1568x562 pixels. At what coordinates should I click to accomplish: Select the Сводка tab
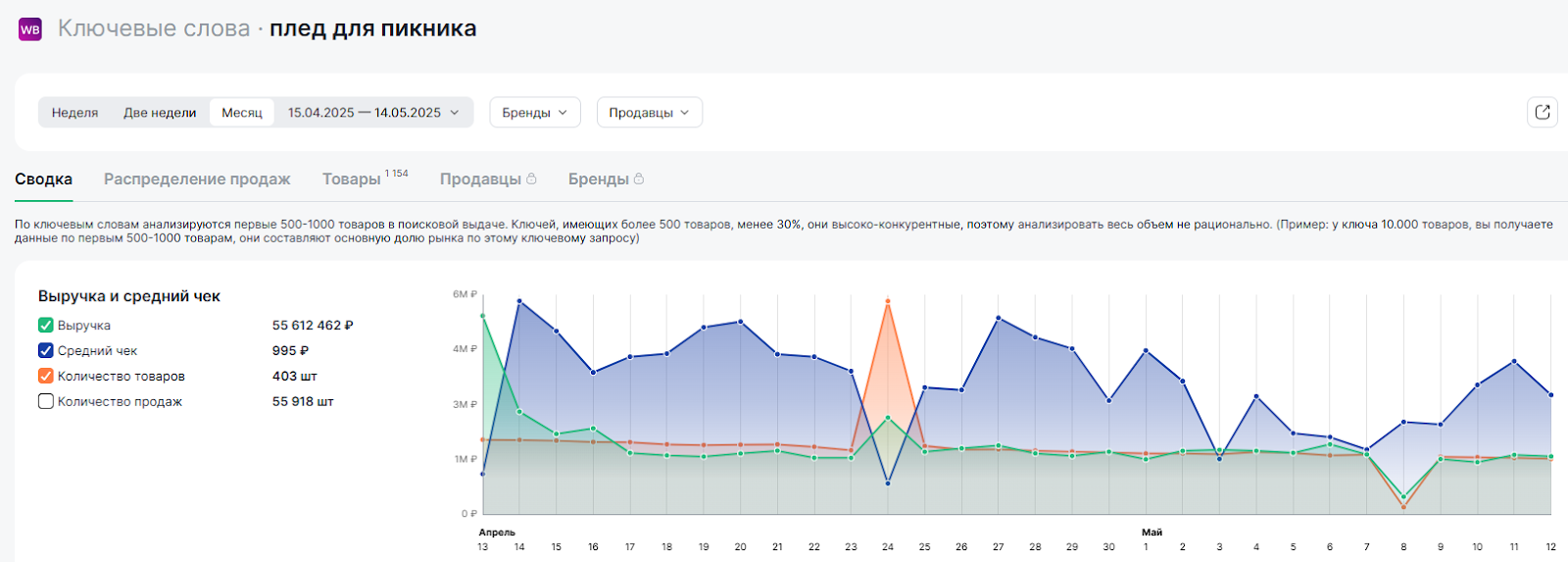(43, 179)
